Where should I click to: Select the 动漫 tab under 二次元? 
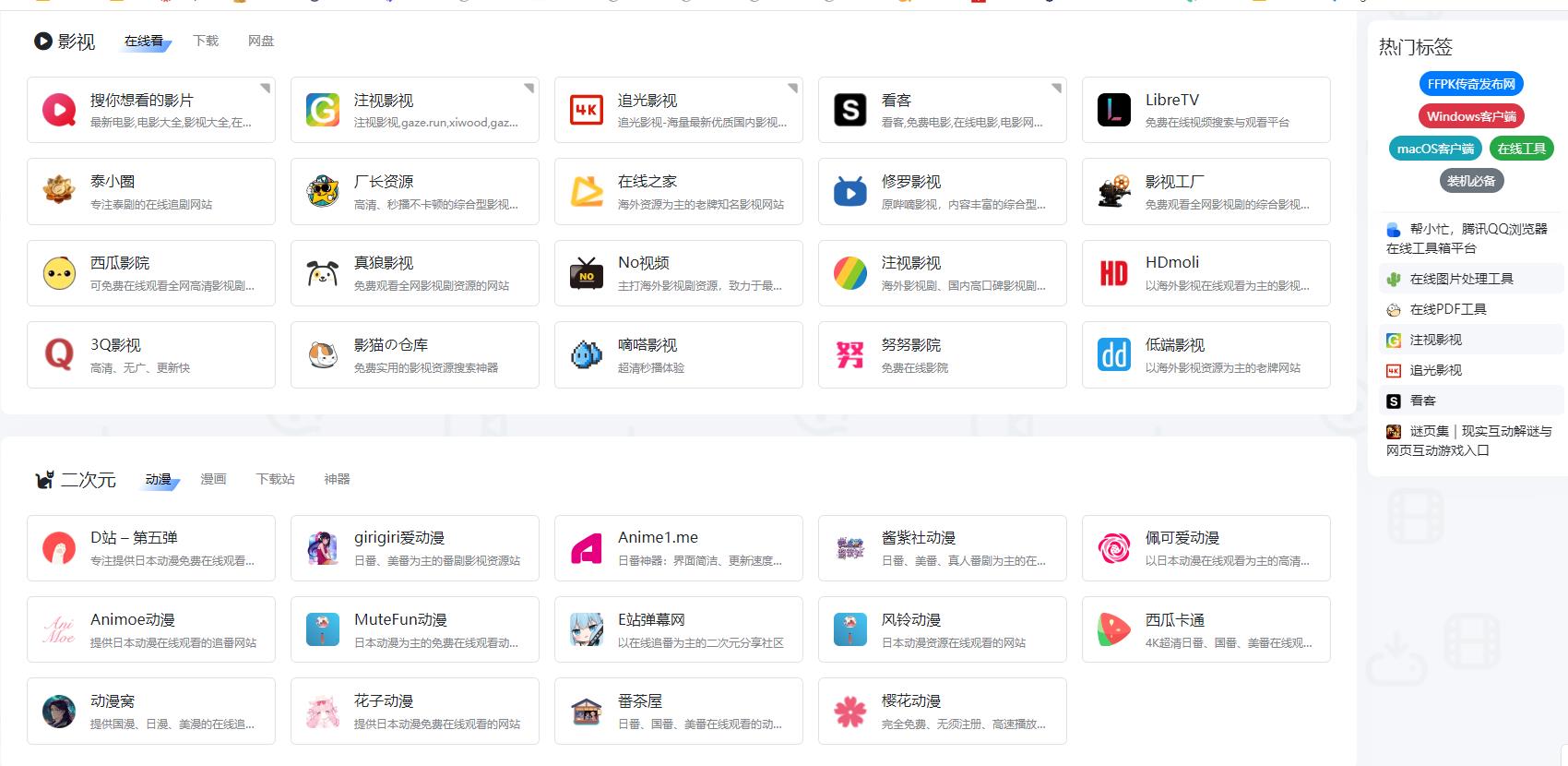[x=159, y=480]
